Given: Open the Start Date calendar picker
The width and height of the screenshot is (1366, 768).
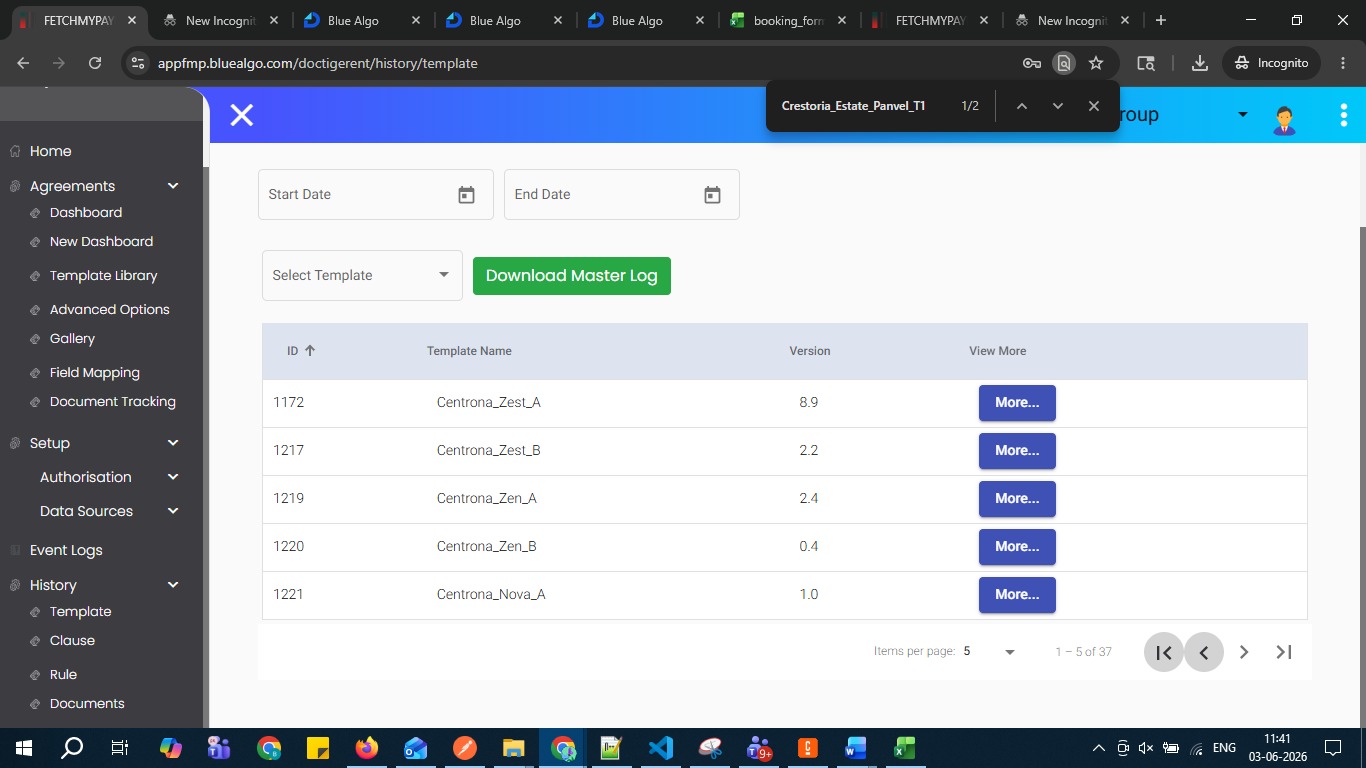Looking at the screenshot, I should pos(466,195).
